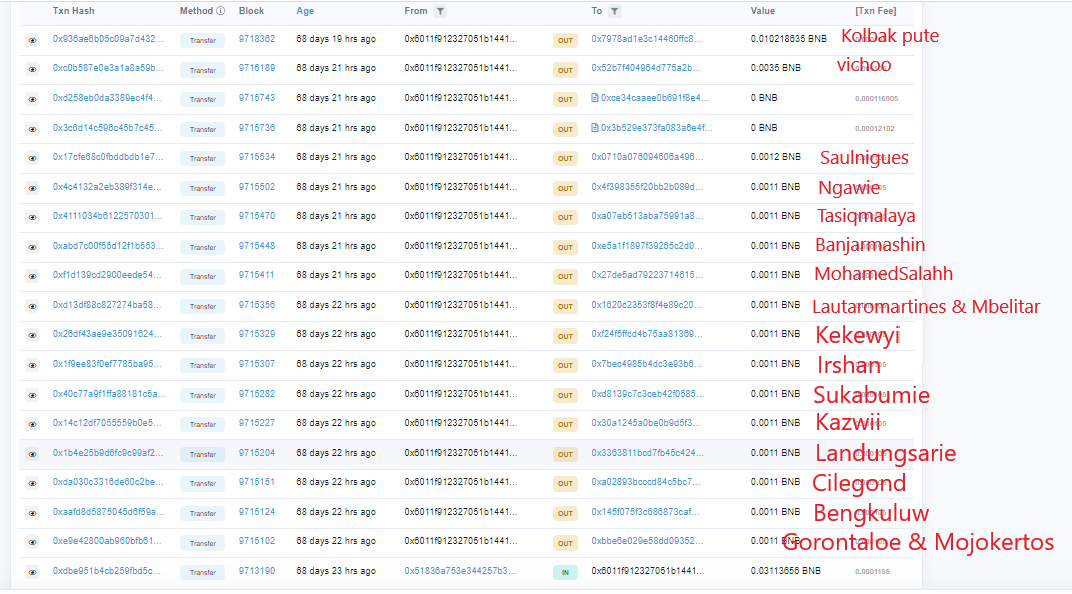
Task: Click value 0.010218635 BNB
Action: 788,39
